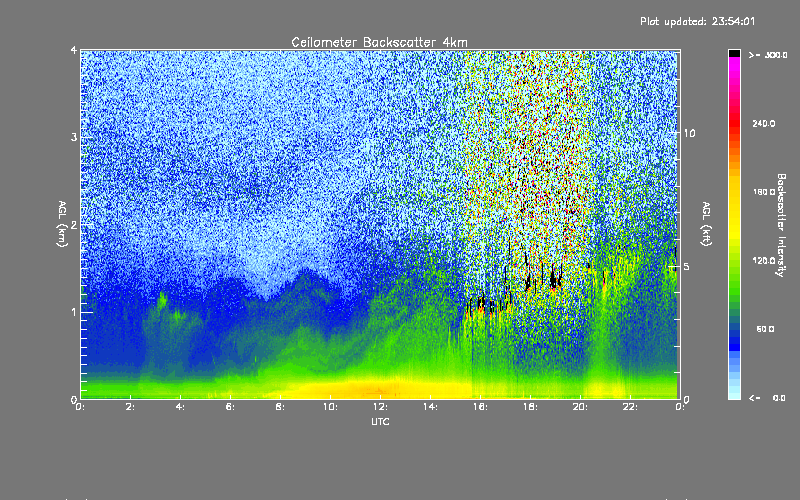The image size is (800, 500).
Task: Select the "14:" UTC tick label
Action: click(430, 407)
